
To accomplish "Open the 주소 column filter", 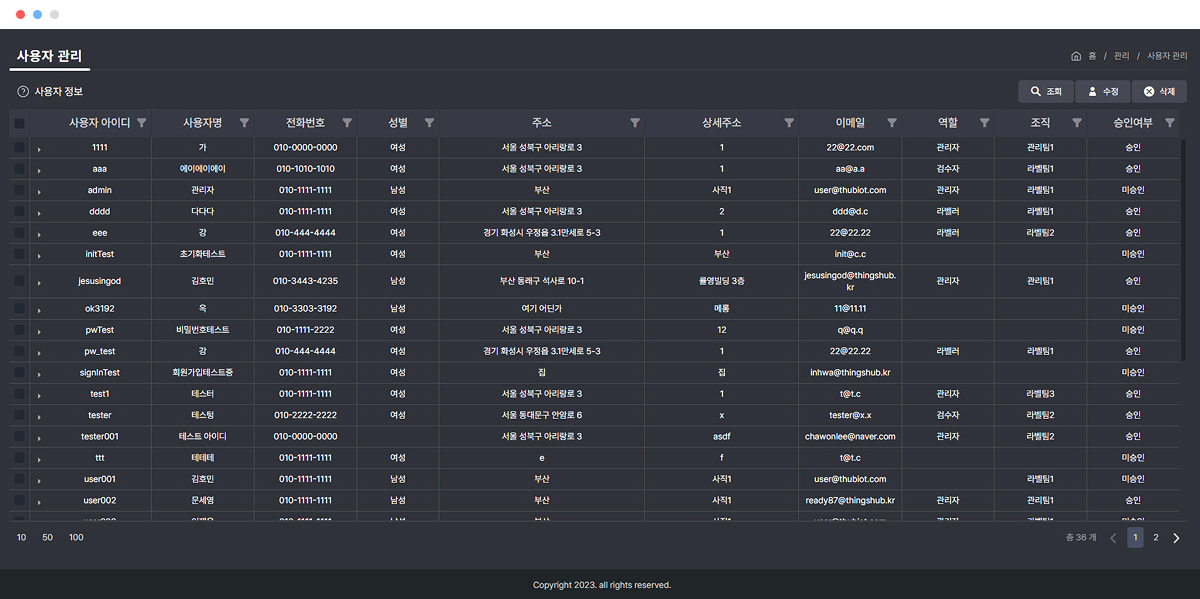I will (635, 123).
